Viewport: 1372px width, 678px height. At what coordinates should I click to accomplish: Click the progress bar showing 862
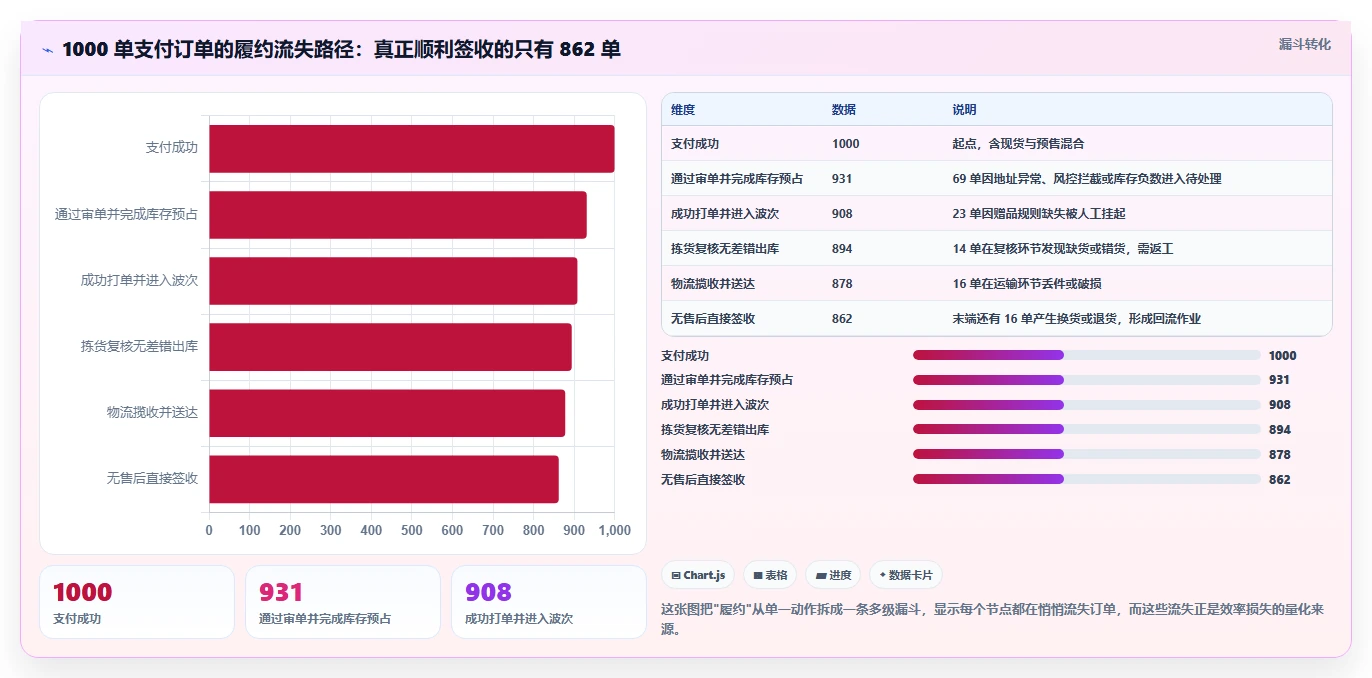coord(1087,479)
